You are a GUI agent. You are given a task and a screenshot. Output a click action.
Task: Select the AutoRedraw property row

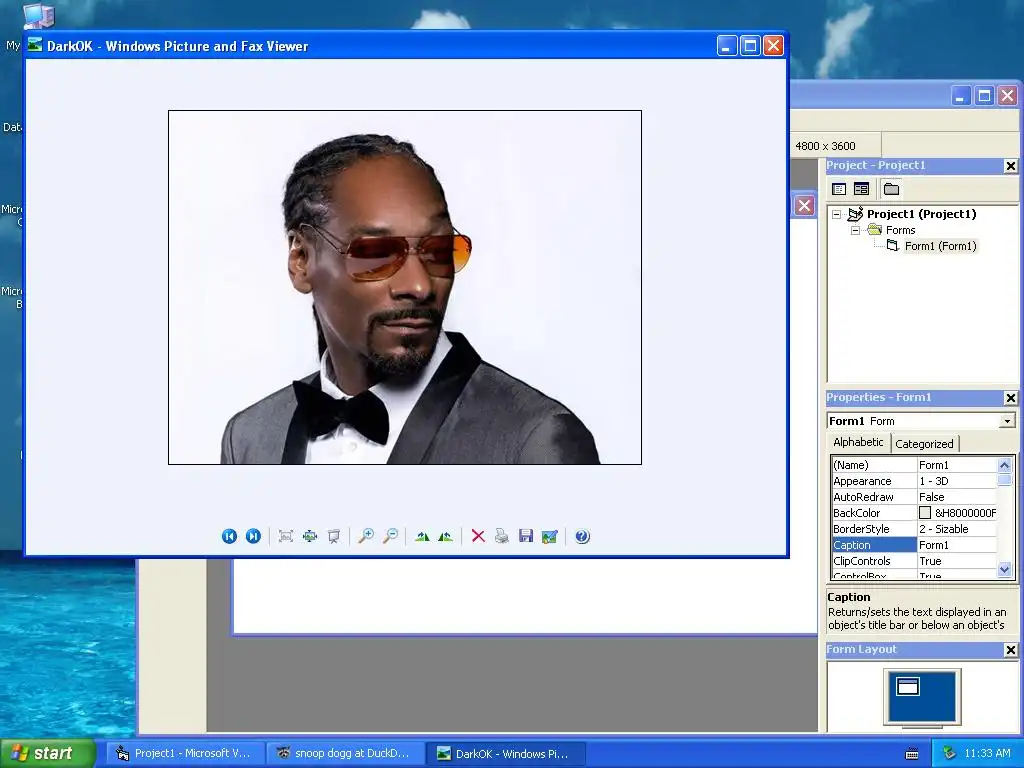914,497
